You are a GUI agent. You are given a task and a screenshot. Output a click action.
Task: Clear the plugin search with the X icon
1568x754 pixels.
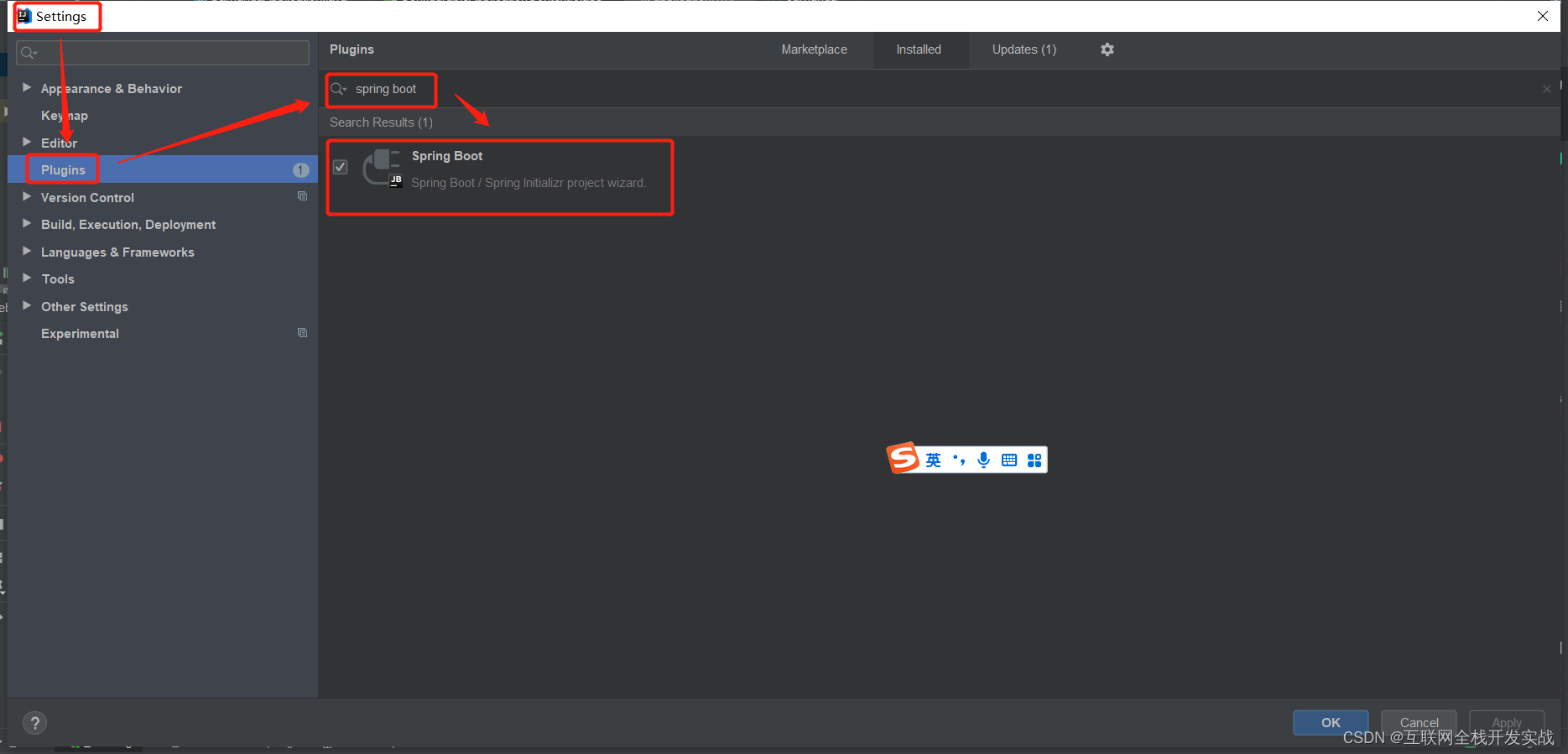(x=1546, y=89)
